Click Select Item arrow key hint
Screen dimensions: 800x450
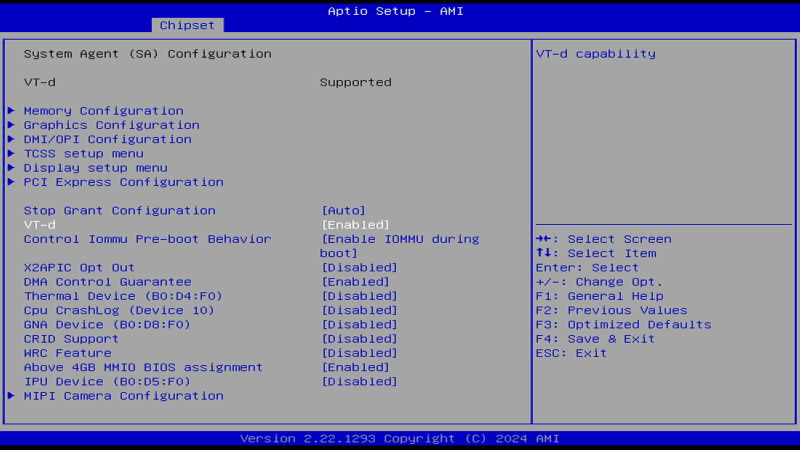[x=596, y=254]
